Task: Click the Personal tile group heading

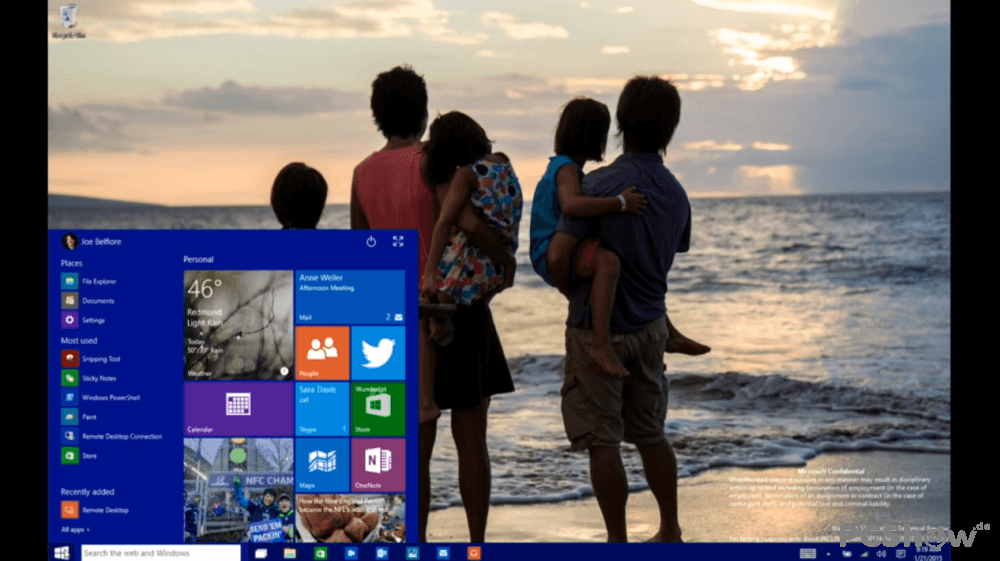Action: coord(198,259)
